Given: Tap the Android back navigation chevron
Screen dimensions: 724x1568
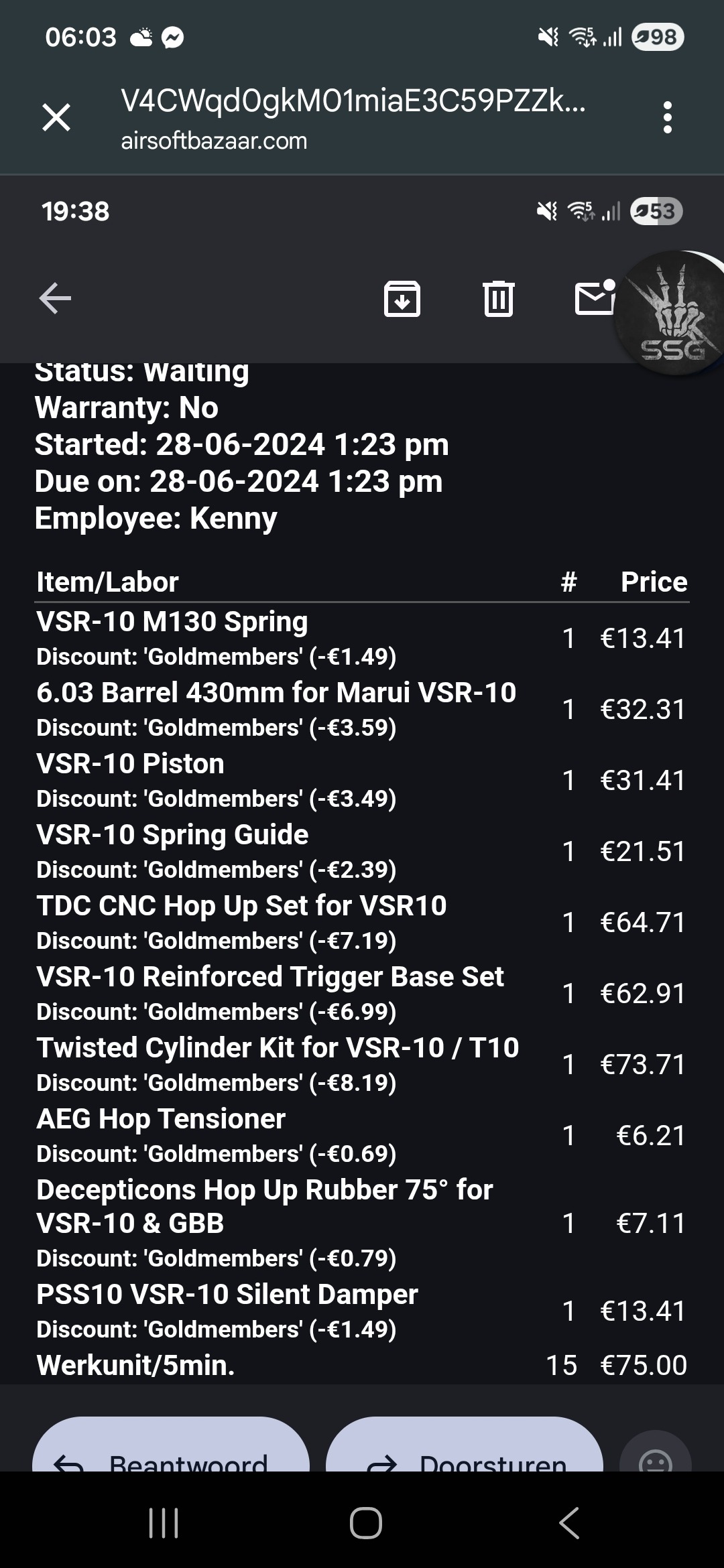Looking at the screenshot, I should pyautogui.click(x=569, y=1523).
